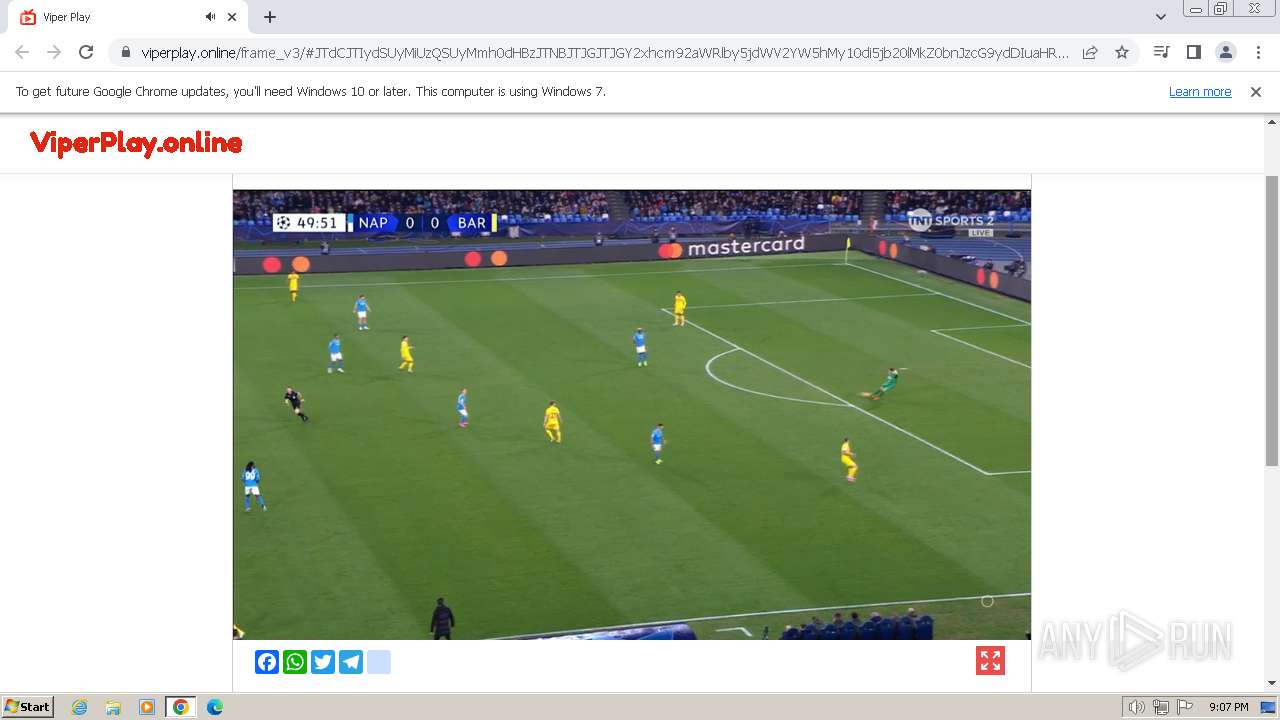Click the address bar URL
The image size is (1280, 720).
click(x=605, y=52)
